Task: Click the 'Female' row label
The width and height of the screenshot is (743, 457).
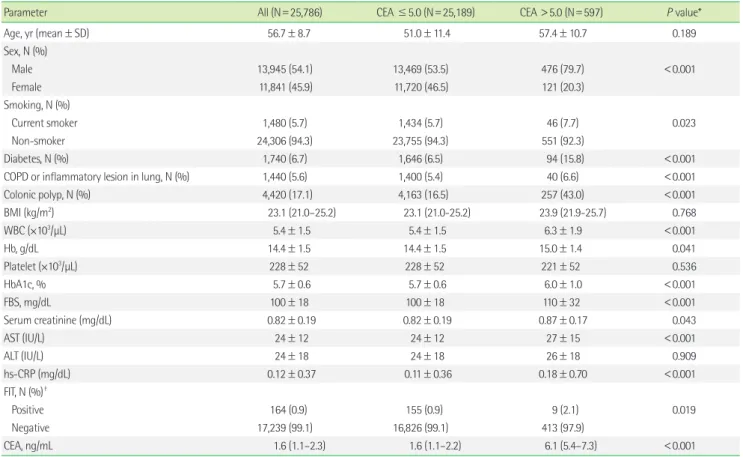Action: pyautogui.click(x=26, y=87)
